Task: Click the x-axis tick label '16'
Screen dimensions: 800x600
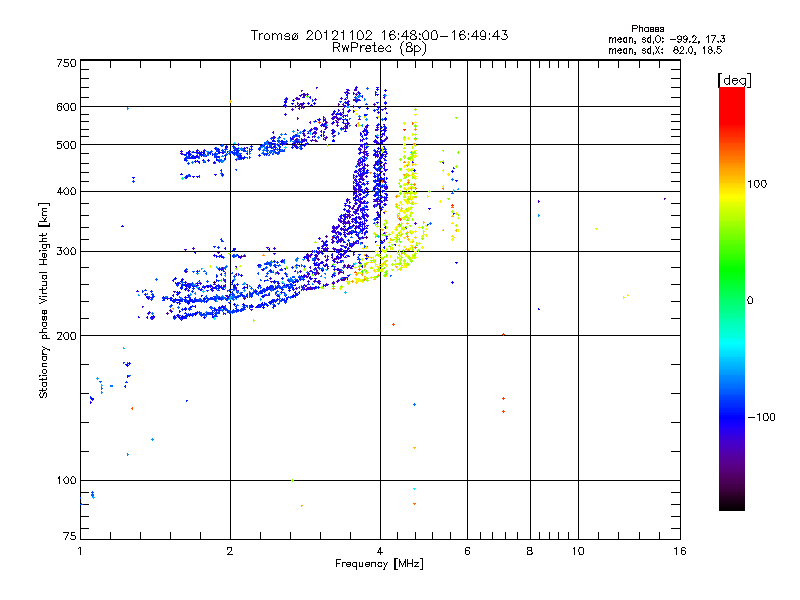Action: (x=680, y=551)
